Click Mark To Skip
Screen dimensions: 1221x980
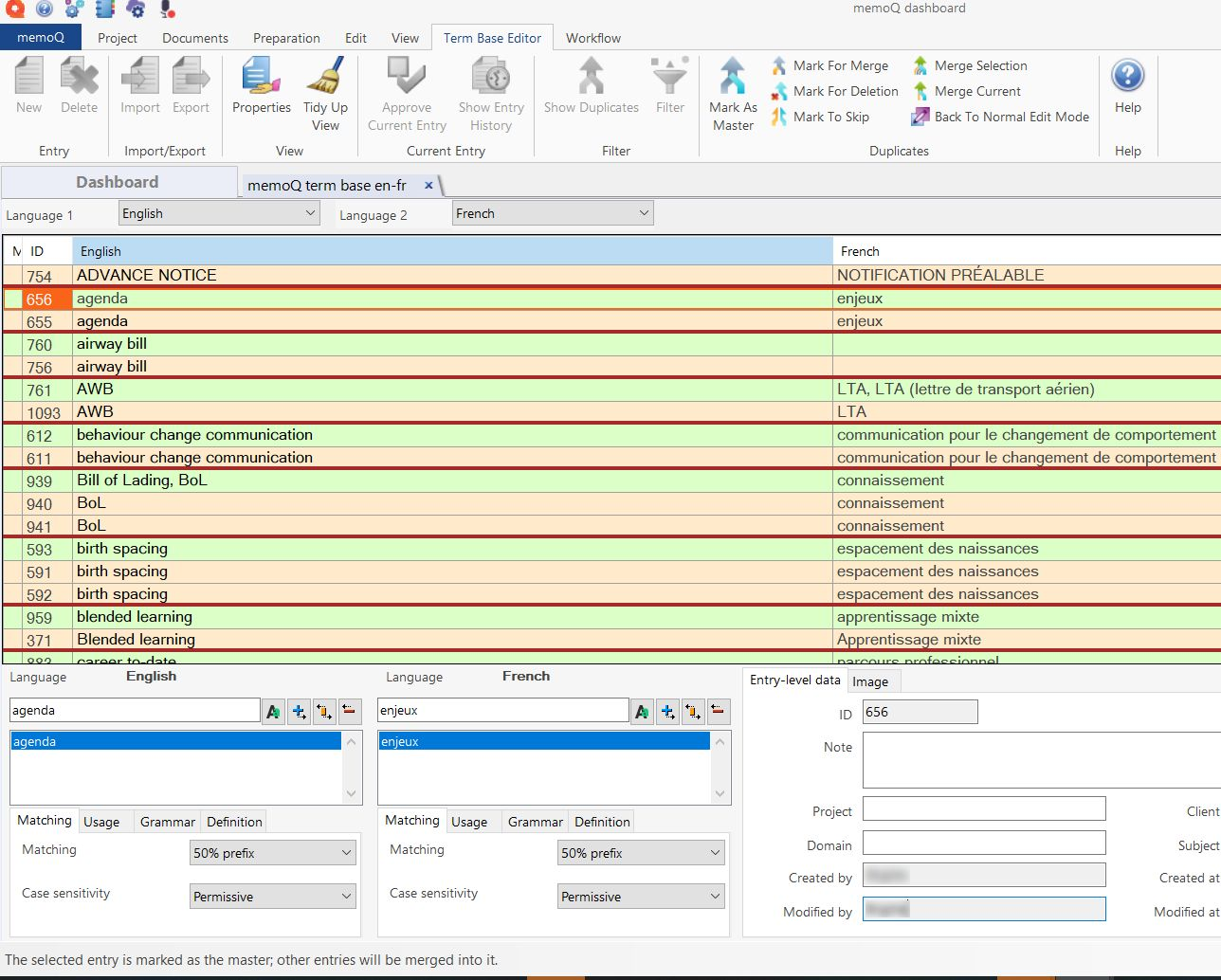click(x=830, y=117)
